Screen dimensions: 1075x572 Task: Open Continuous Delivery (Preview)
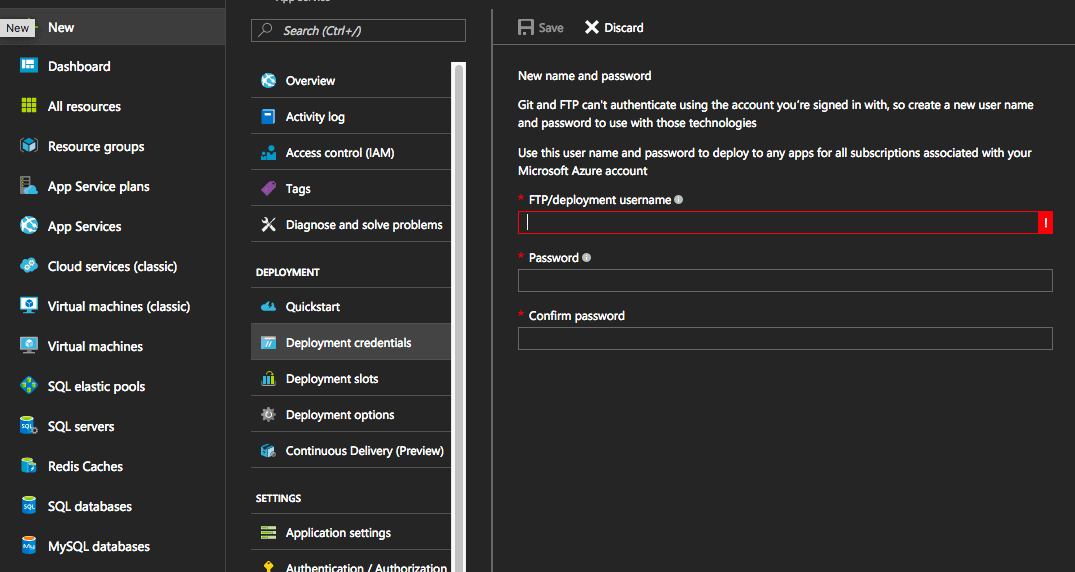(351, 451)
